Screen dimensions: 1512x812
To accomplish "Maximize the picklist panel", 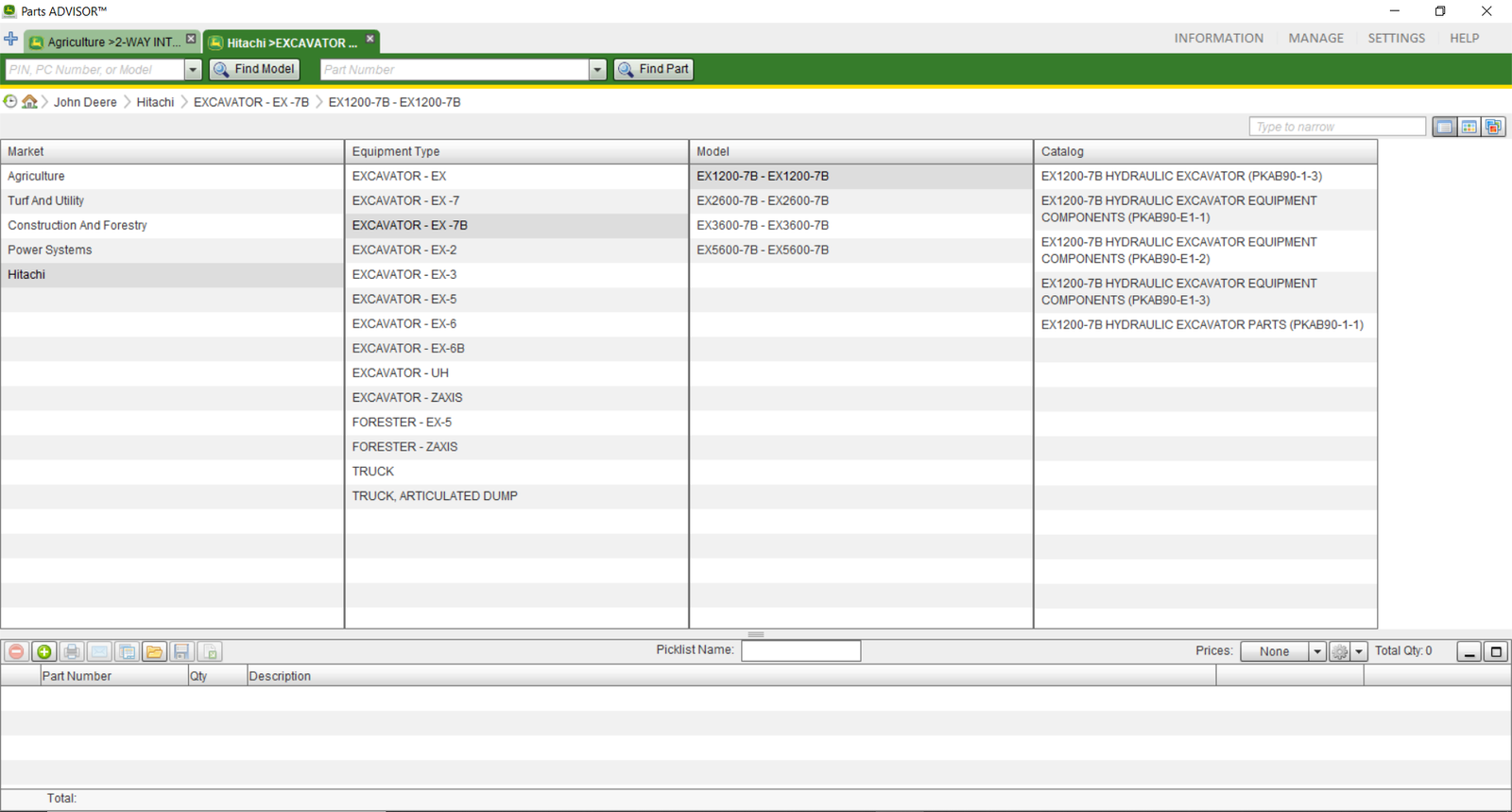I will [x=1496, y=651].
